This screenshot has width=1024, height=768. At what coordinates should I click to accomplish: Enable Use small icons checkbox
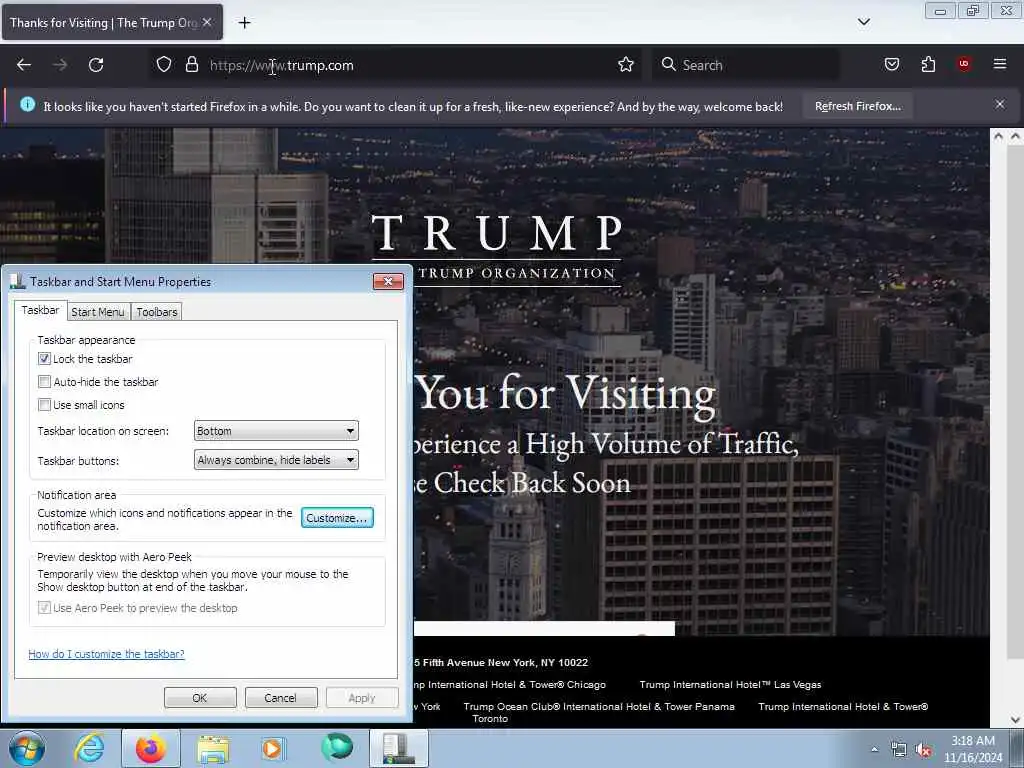tap(44, 405)
